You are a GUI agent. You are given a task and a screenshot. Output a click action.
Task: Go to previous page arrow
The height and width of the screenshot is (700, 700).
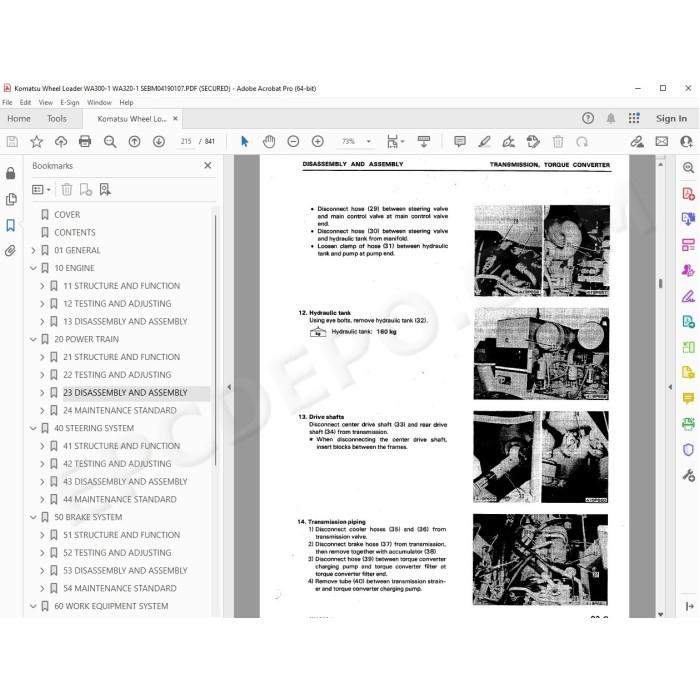tap(134, 142)
